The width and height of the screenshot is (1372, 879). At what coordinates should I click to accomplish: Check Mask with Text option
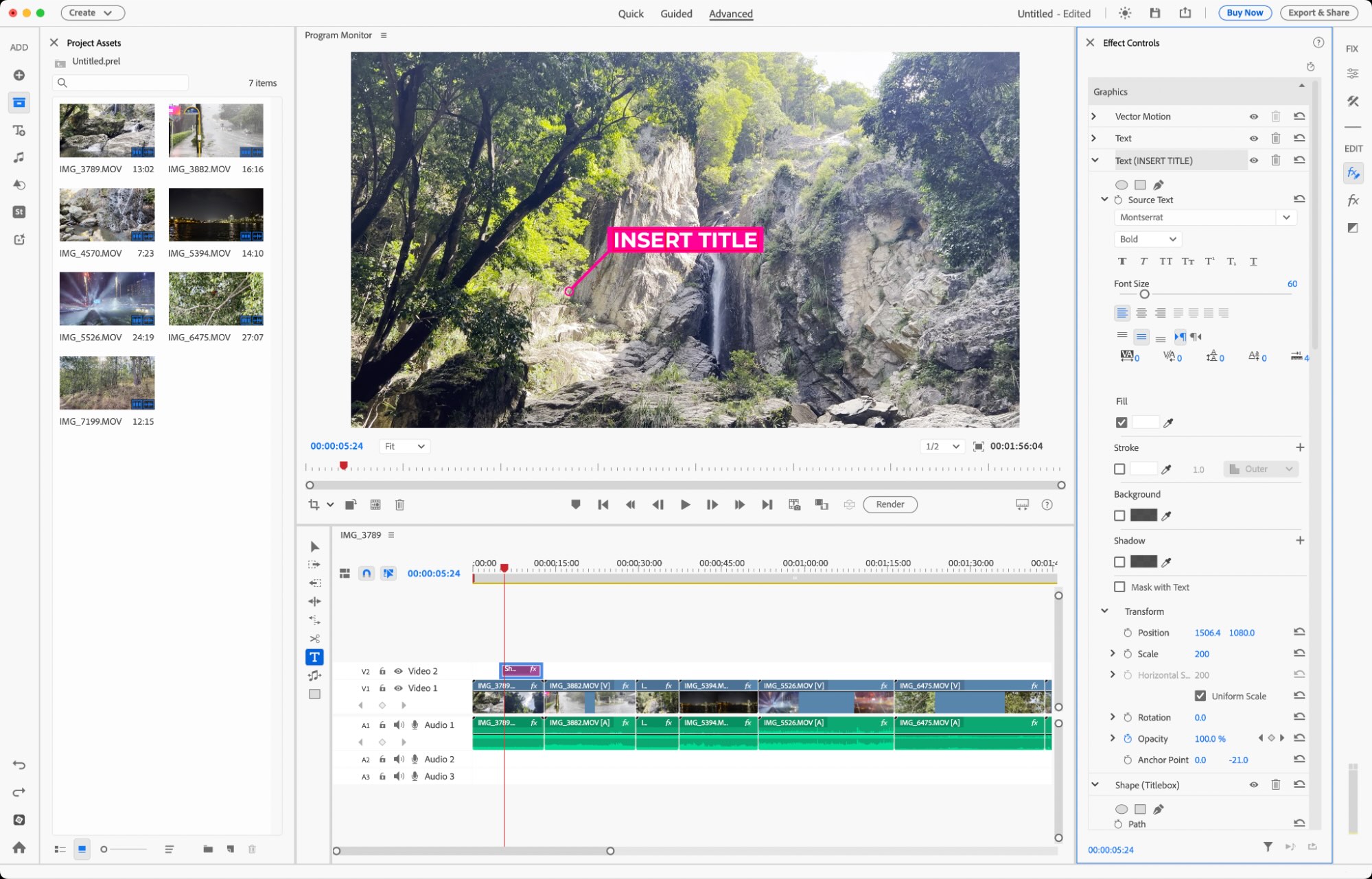1119,587
